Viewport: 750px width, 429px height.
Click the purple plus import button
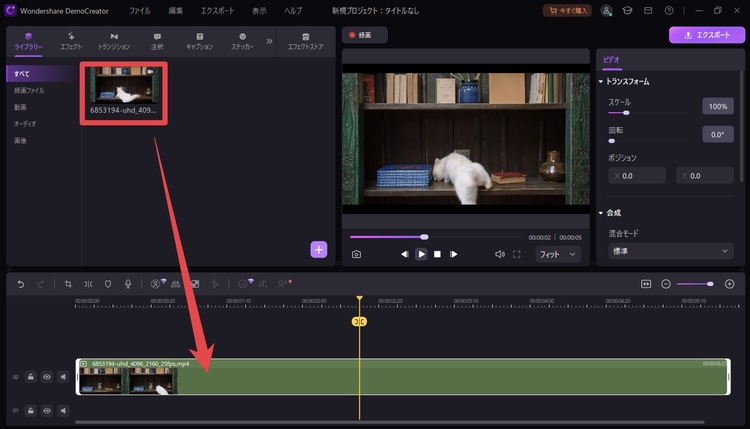319,249
